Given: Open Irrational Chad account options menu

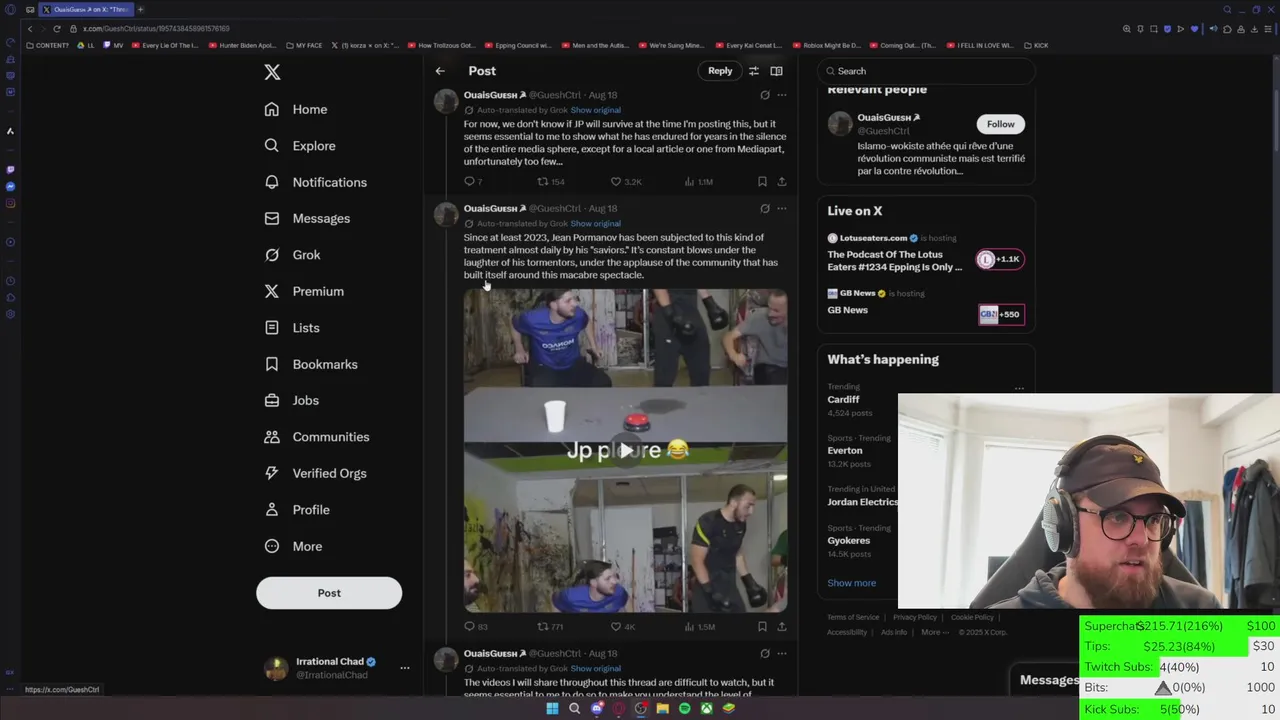Looking at the screenshot, I should click(404, 668).
